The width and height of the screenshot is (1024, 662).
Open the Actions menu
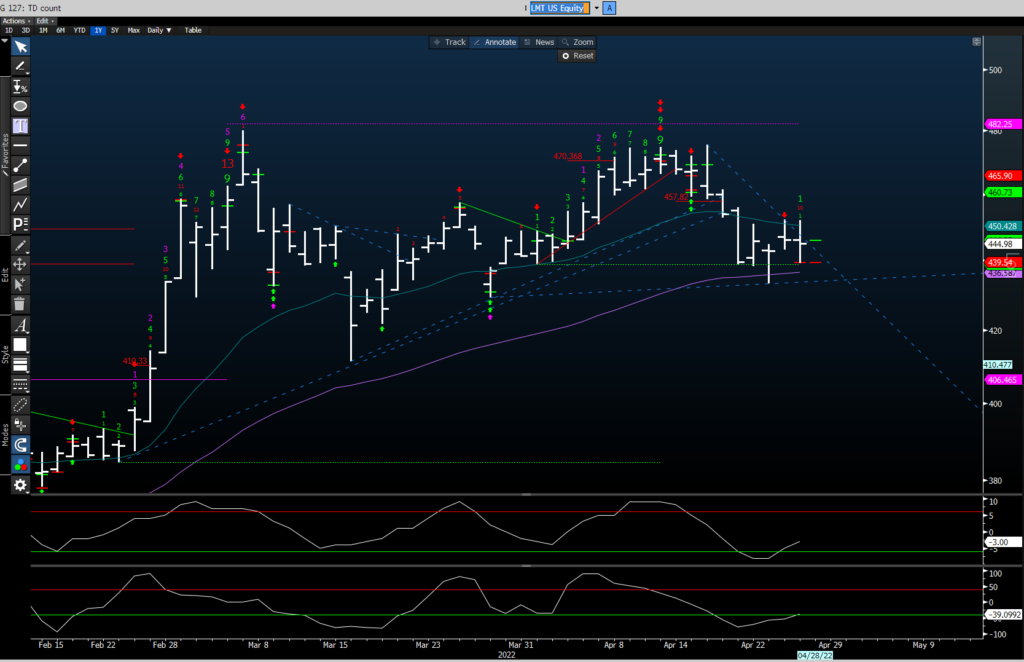tap(16, 21)
